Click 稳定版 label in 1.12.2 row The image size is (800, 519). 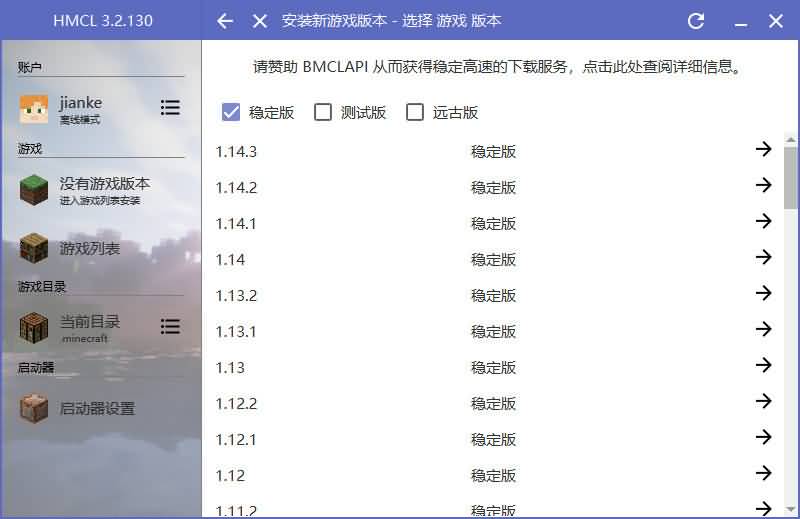[493, 404]
